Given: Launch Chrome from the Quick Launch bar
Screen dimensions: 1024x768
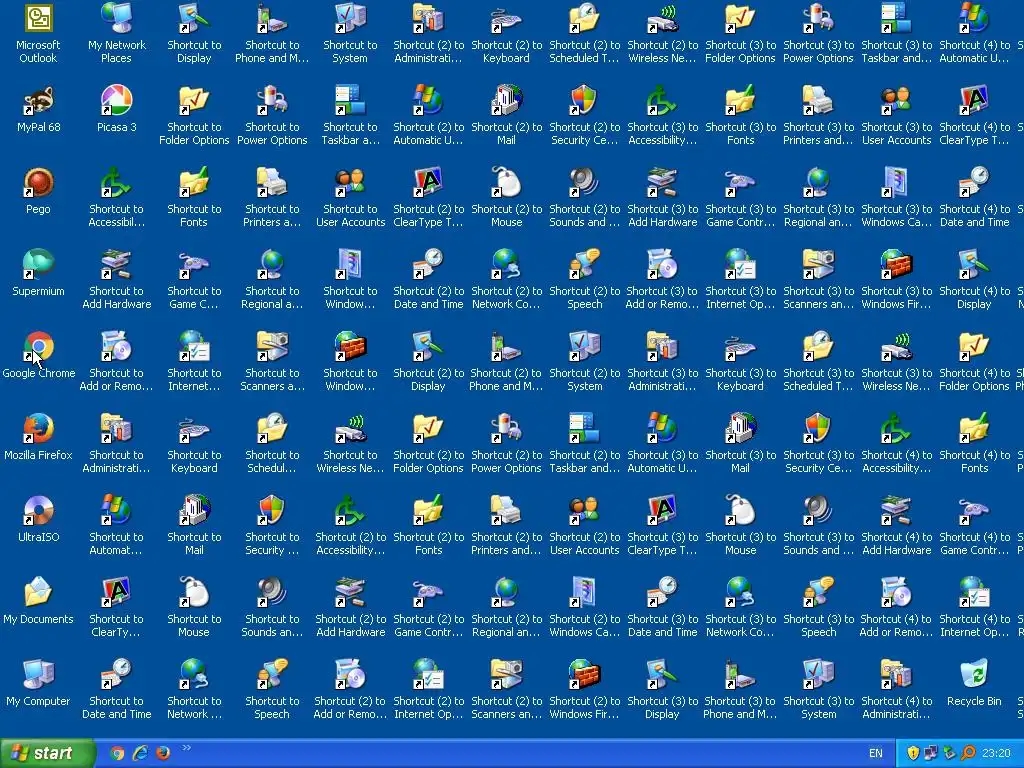Looking at the screenshot, I should [x=117, y=753].
